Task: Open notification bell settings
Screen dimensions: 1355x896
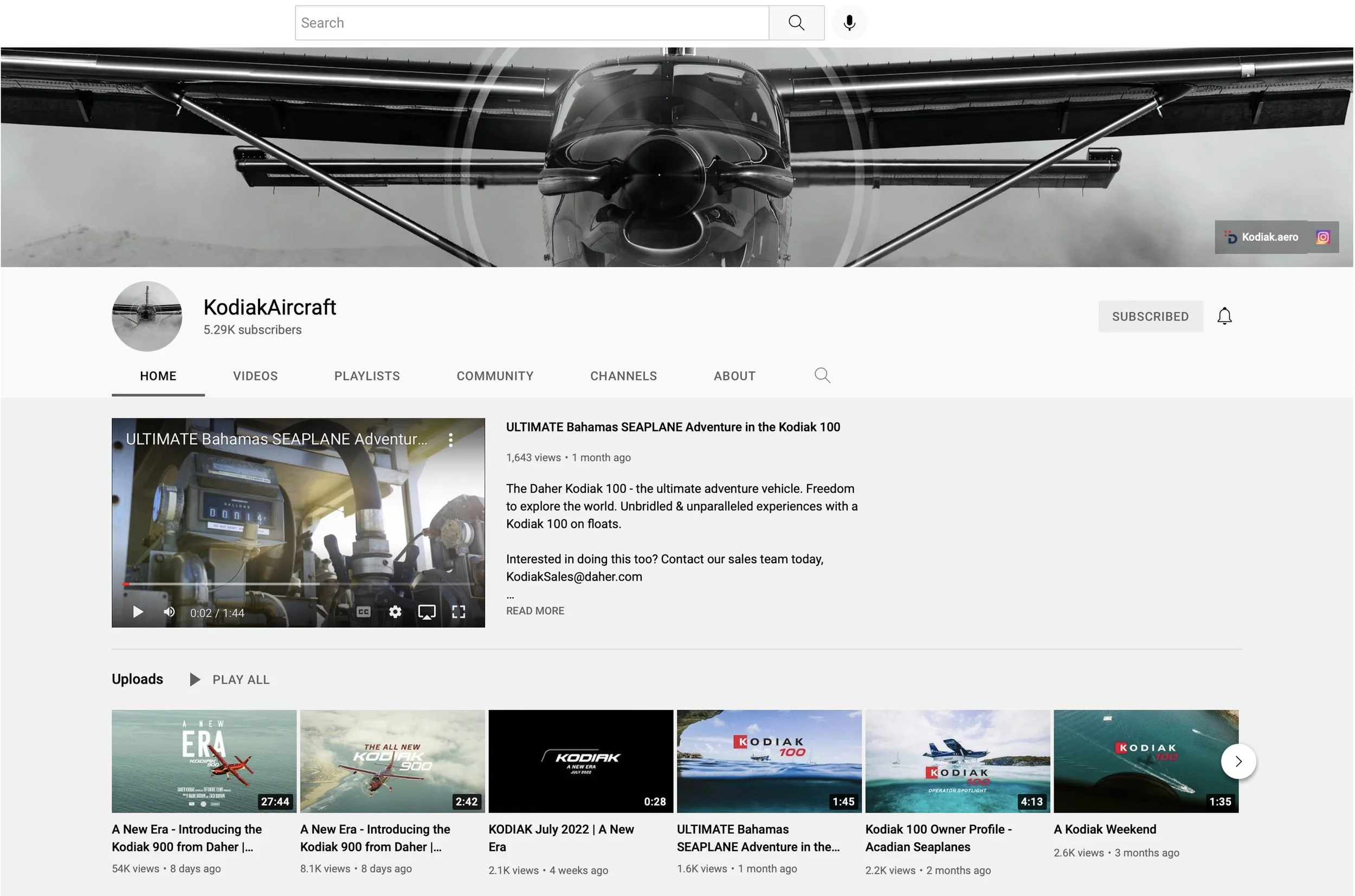Action: 1224,316
